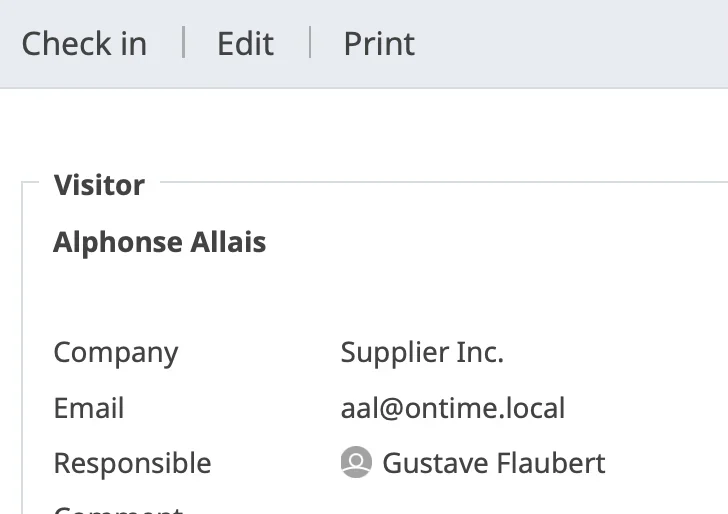The height and width of the screenshot is (514, 728).
Task: Click the partially visible Comment label
Action: (x=118, y=510)
